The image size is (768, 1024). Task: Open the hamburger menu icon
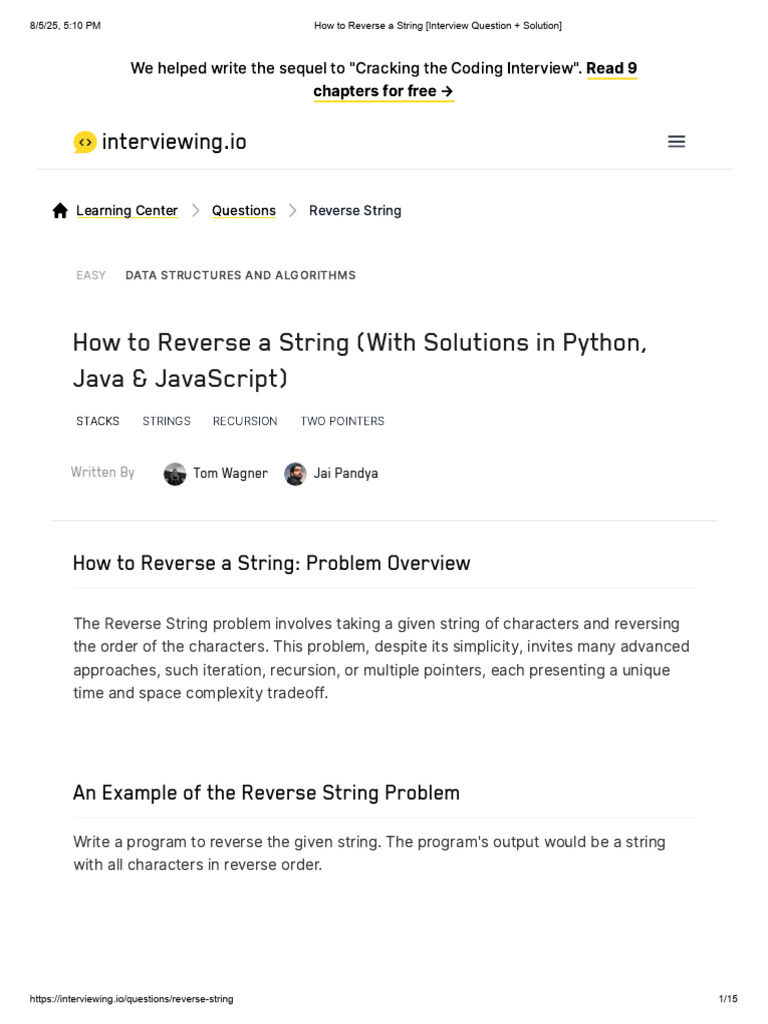click(676, 142)
